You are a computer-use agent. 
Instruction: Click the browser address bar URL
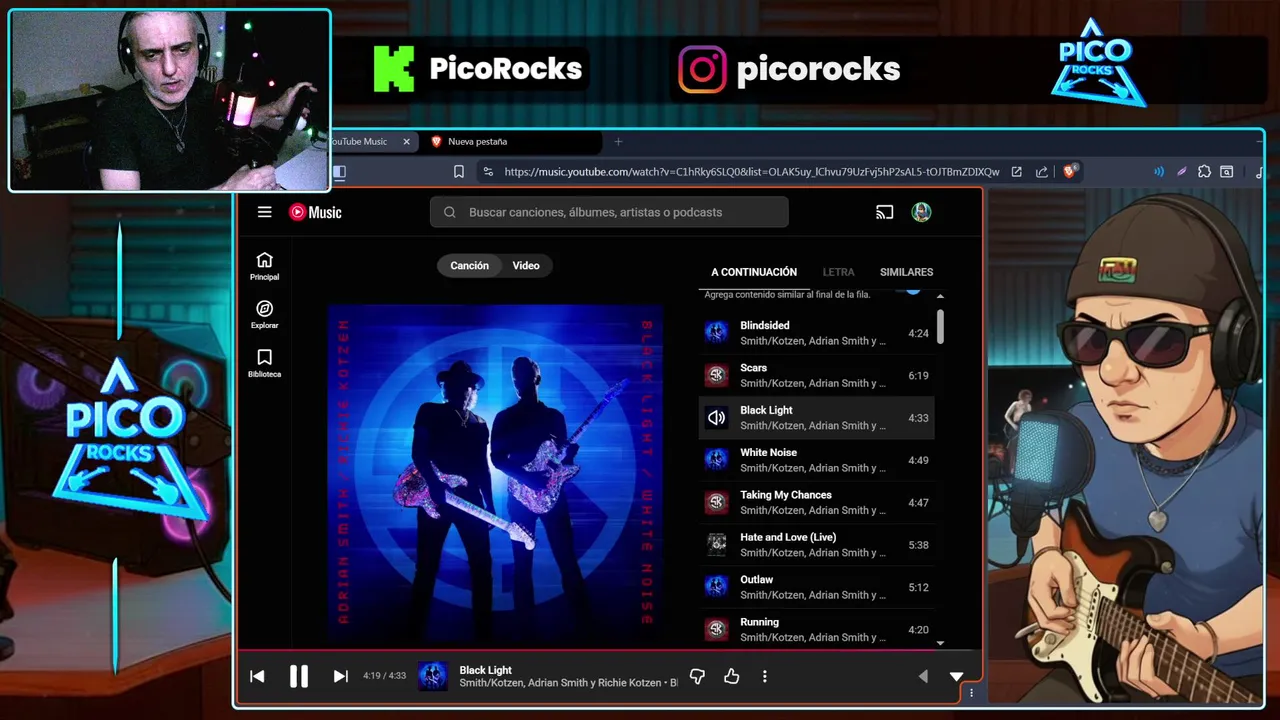(751, 171)
